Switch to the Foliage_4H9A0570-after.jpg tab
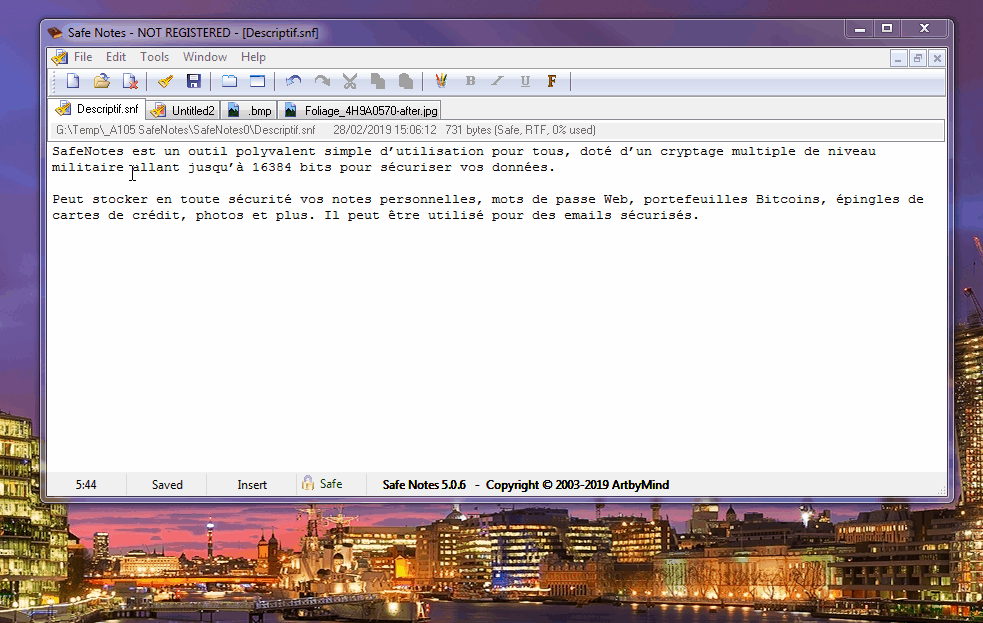Image resolution: width=983 pixels, height=623 pixels. coord(360,110)
